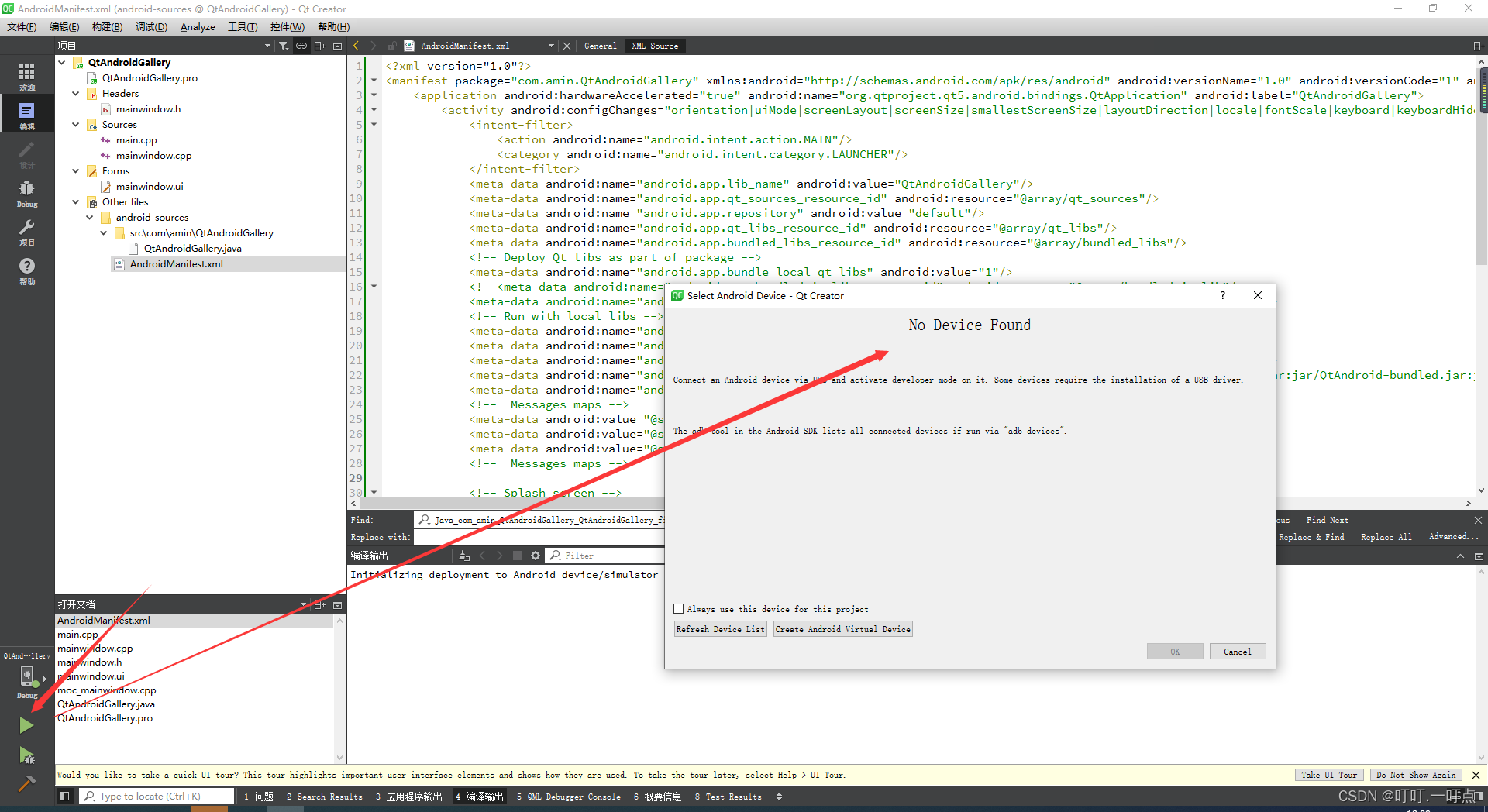Dismiss the UI tour notification bar
1488x812 pixels.
tap(1476, 775)
